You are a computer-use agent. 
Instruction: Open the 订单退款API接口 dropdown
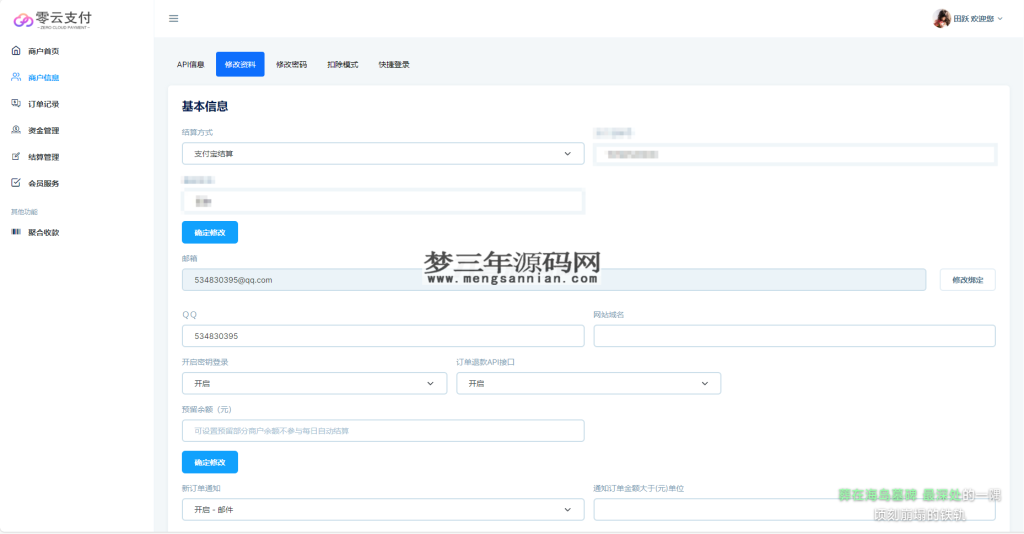(588, 383)
